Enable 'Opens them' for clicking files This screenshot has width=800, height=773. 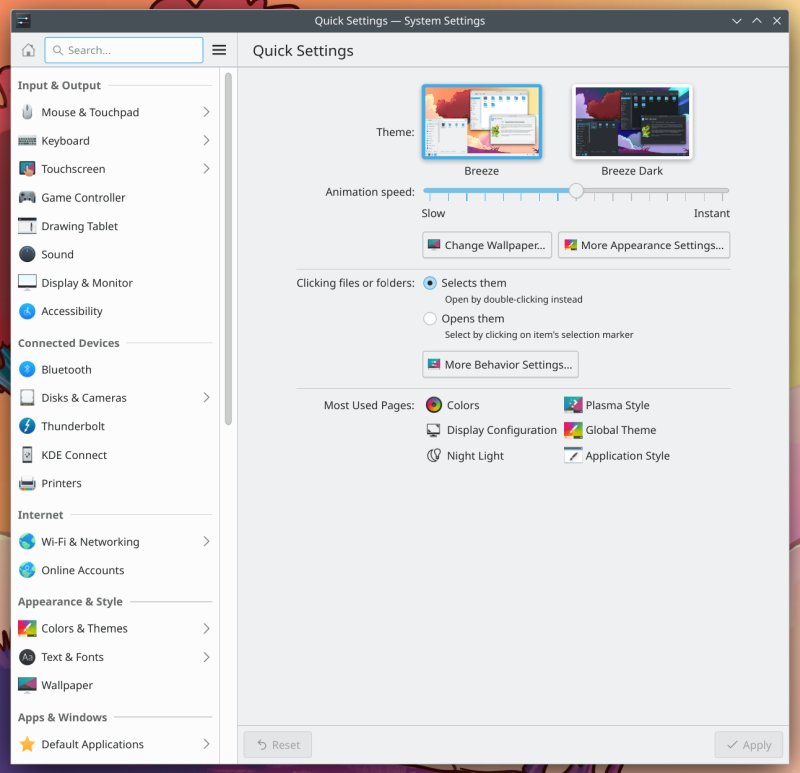[x=431, y=318]
